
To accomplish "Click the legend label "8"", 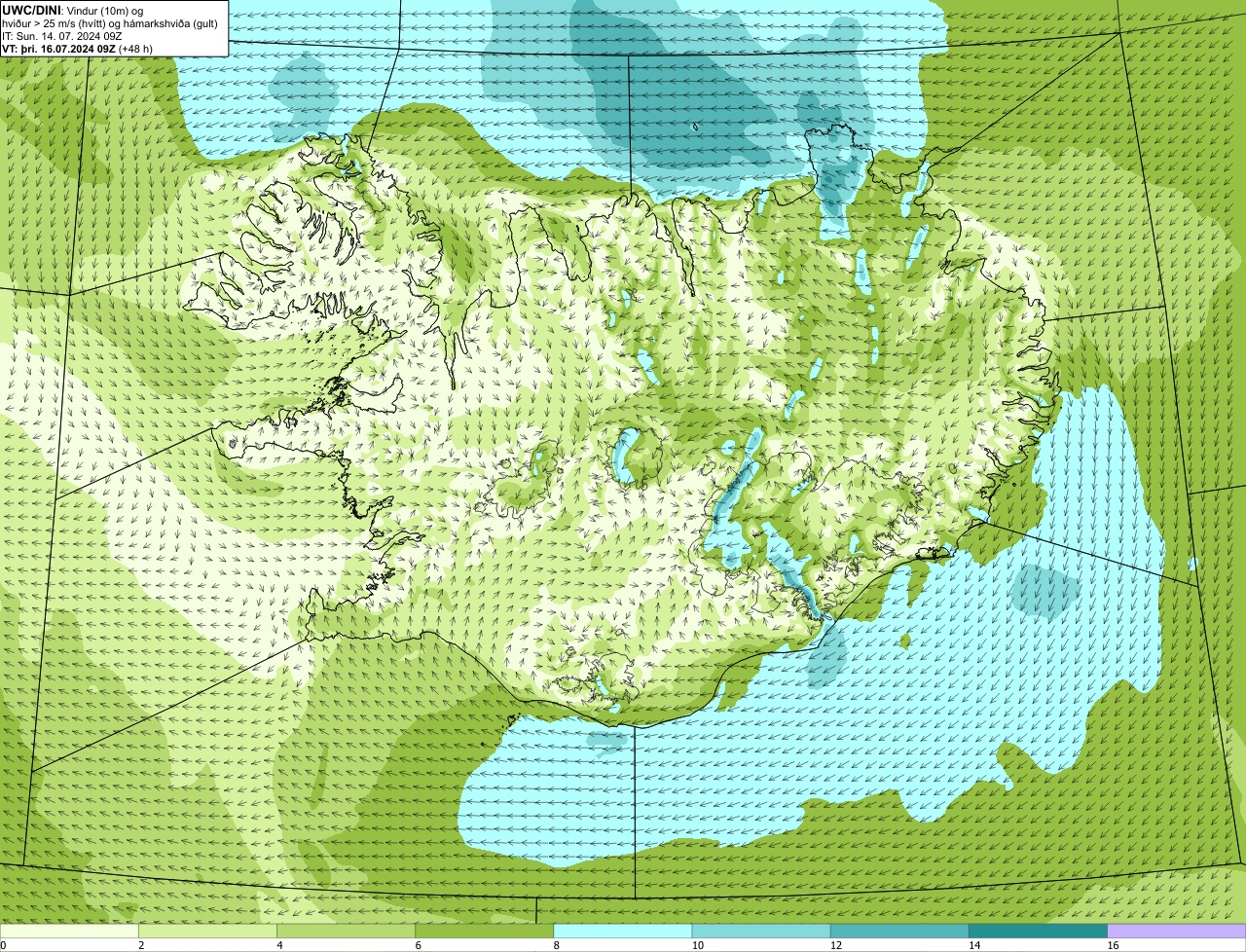I will [x=557, y=945].
